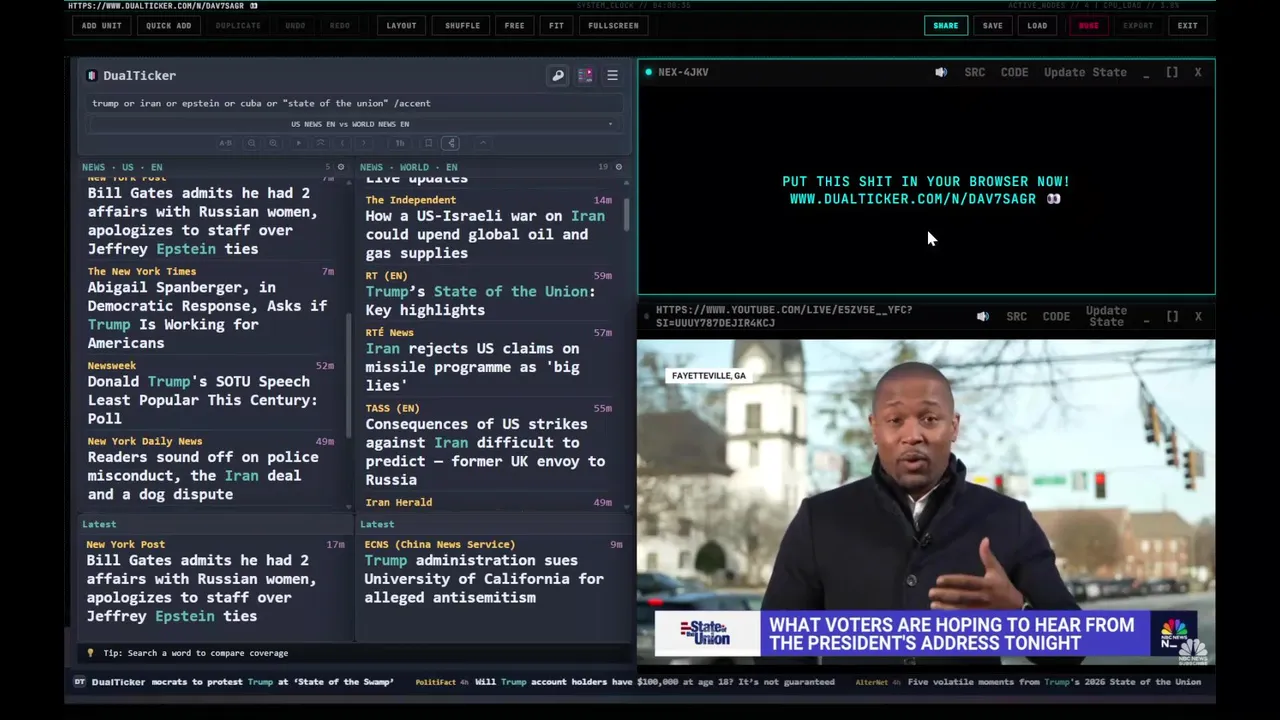This screenshot has height=720, width=1280.
Task: Open settings gear for NEWS US EN column
Action: [x=341, y=167]
